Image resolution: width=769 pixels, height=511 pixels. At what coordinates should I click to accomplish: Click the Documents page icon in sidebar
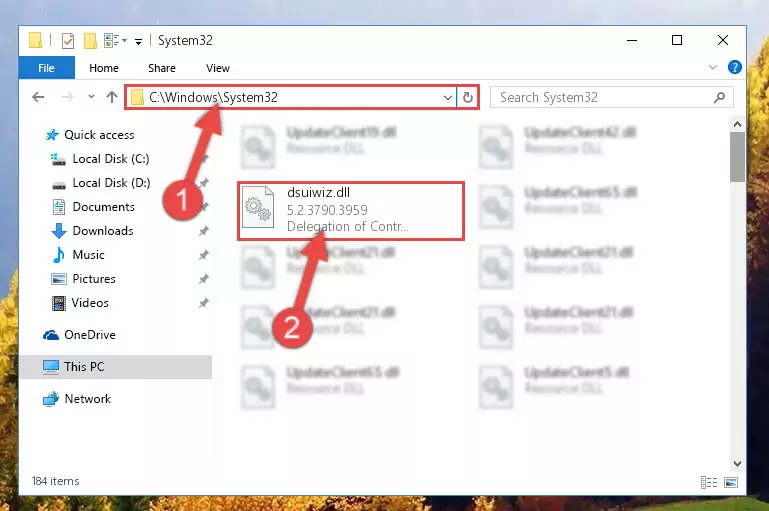click(x=59, y=207)
